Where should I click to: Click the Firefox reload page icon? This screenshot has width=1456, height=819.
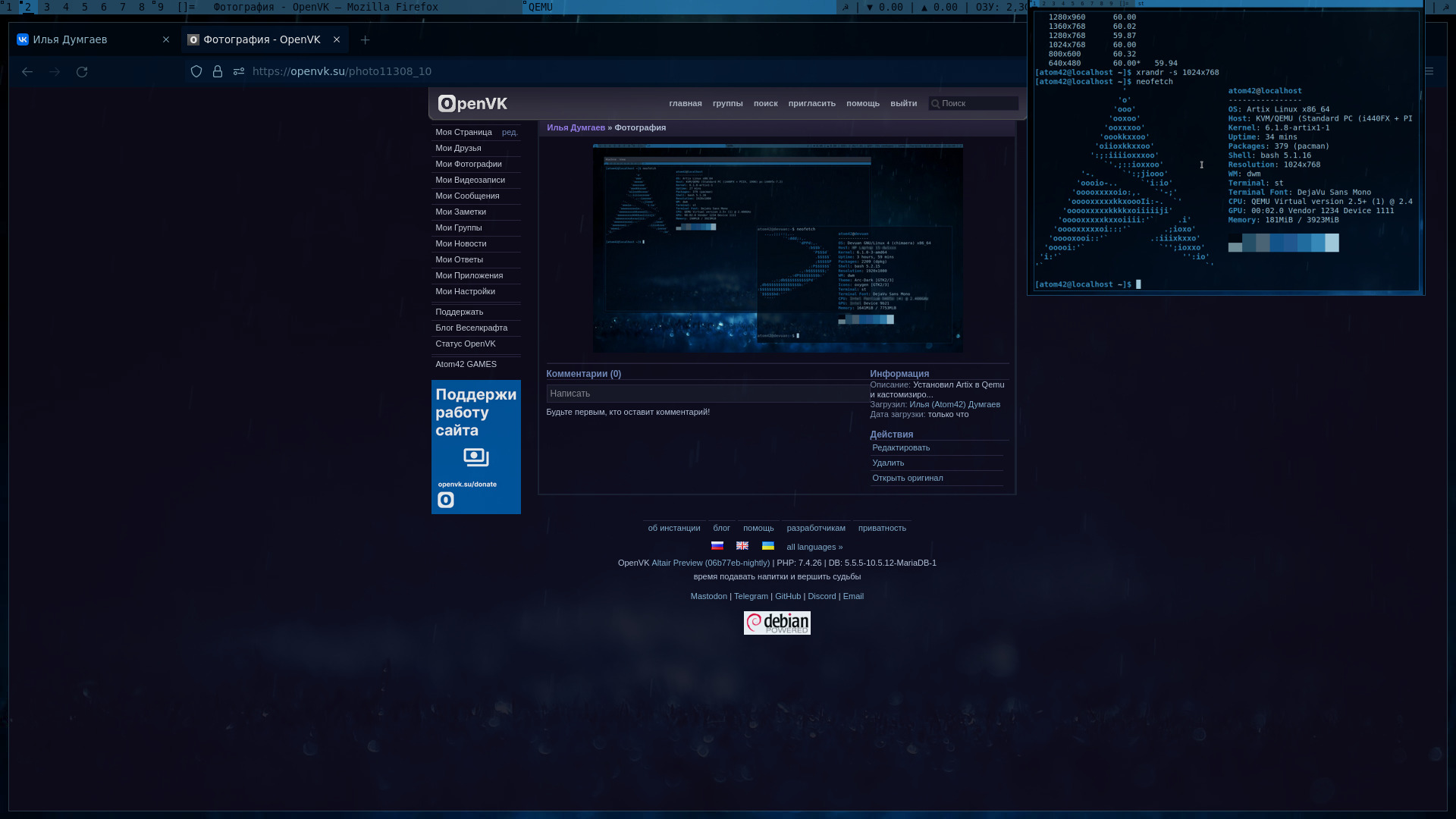coord(82,71)
